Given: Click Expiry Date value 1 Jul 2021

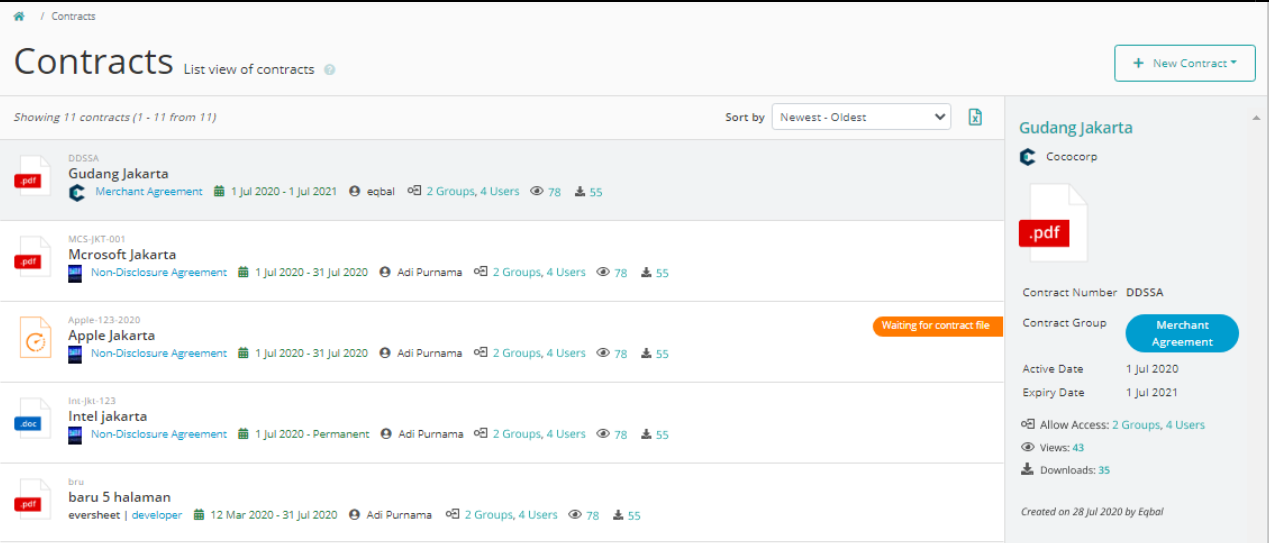Looking at the screenshot, I should (x=1151, y=393).
